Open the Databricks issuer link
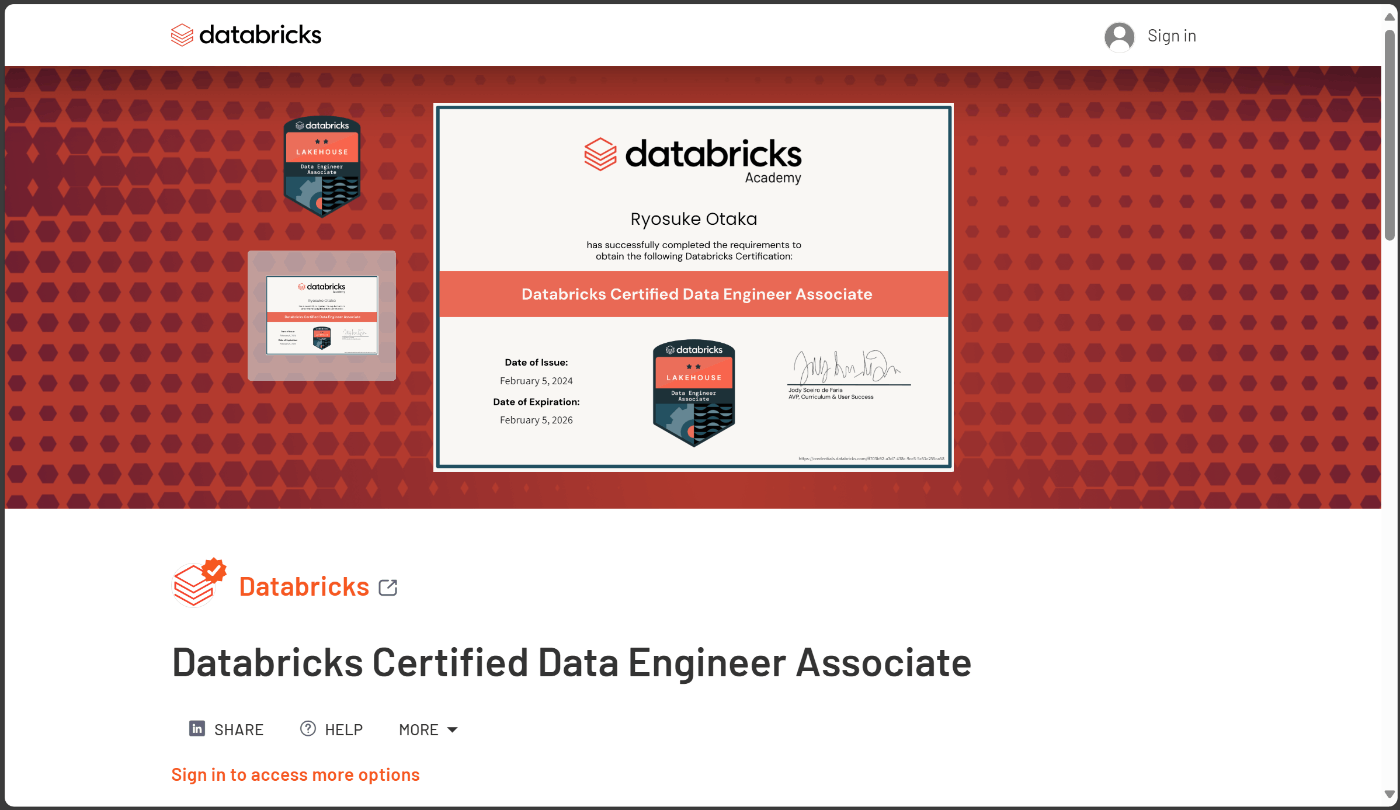 [x=304, y=587]
